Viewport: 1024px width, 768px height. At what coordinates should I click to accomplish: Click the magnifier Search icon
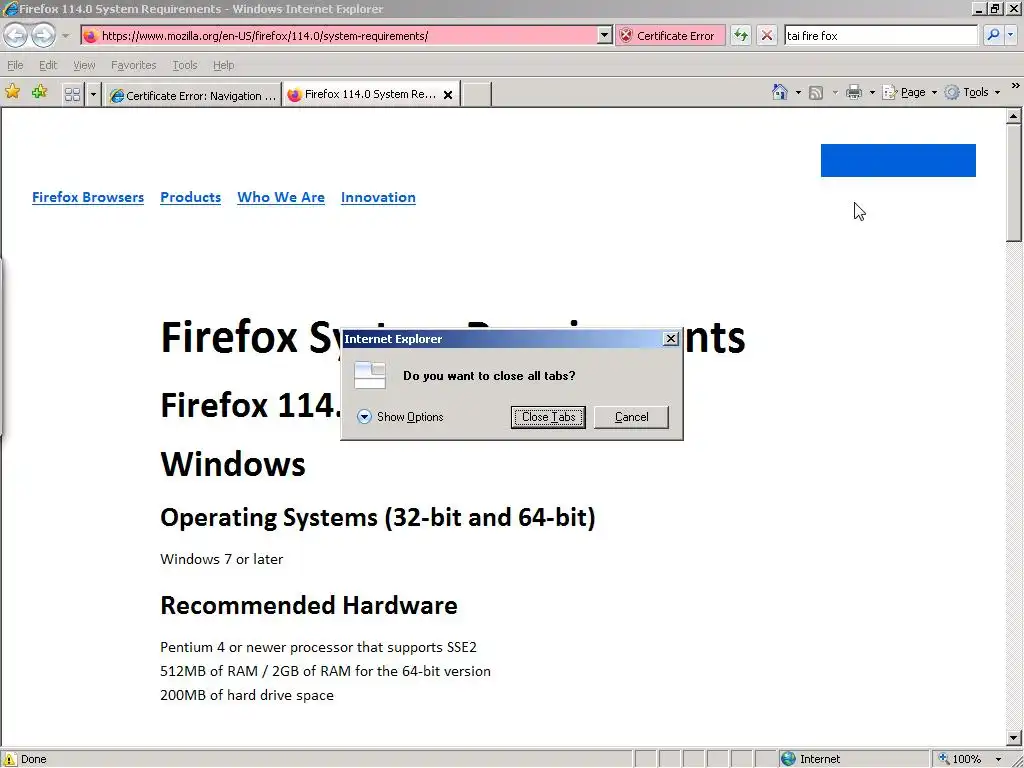pyautogui.click(x=993, y=36)
